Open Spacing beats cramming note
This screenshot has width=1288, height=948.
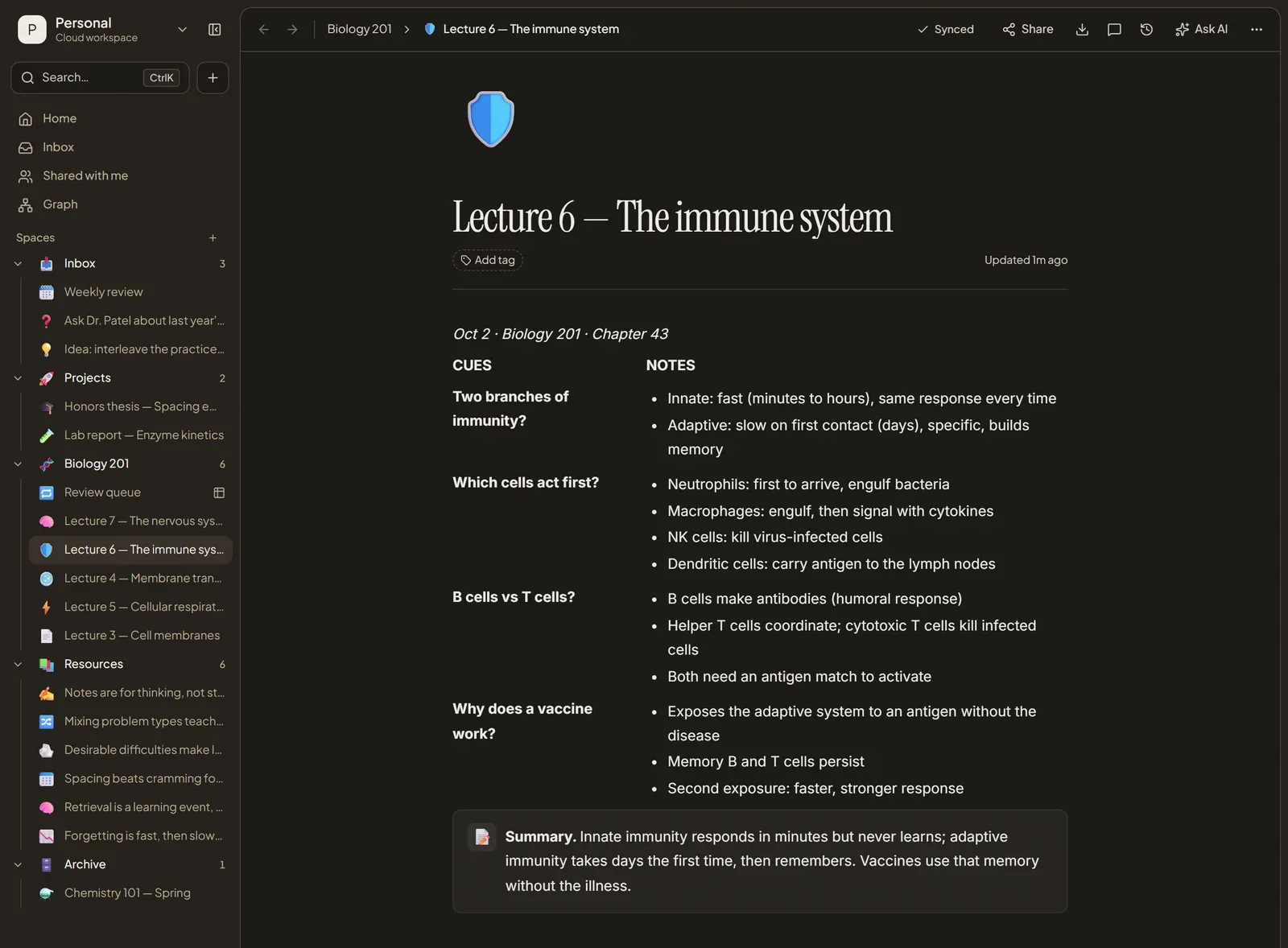131,779
